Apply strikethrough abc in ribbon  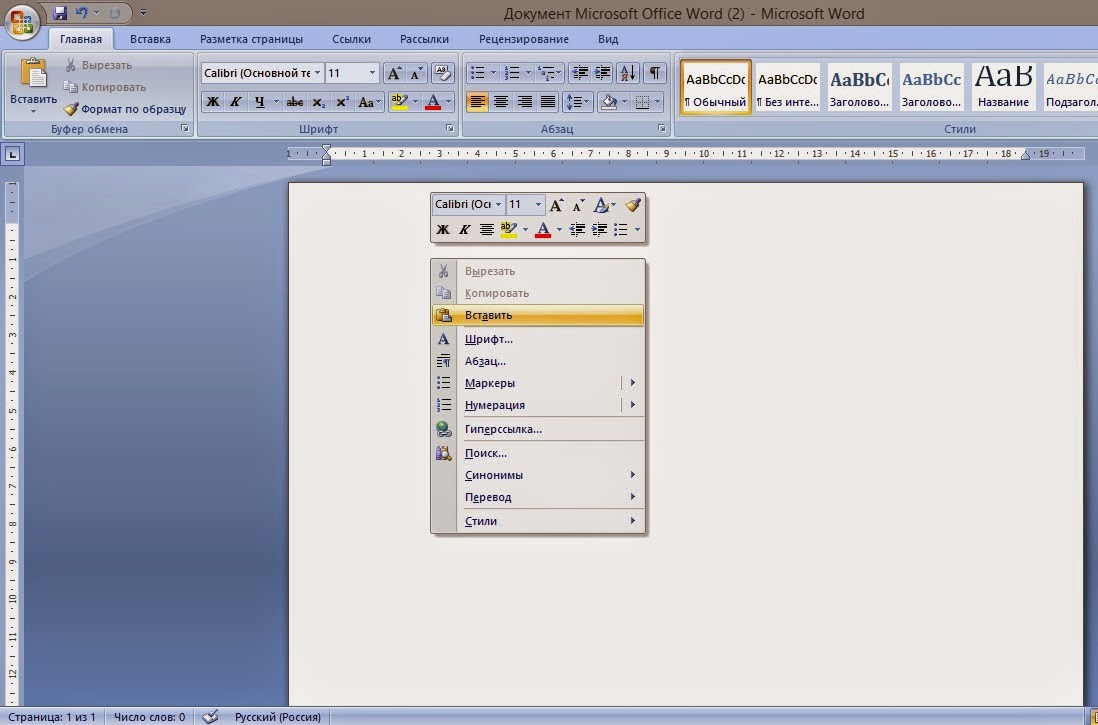pos(295,102)
